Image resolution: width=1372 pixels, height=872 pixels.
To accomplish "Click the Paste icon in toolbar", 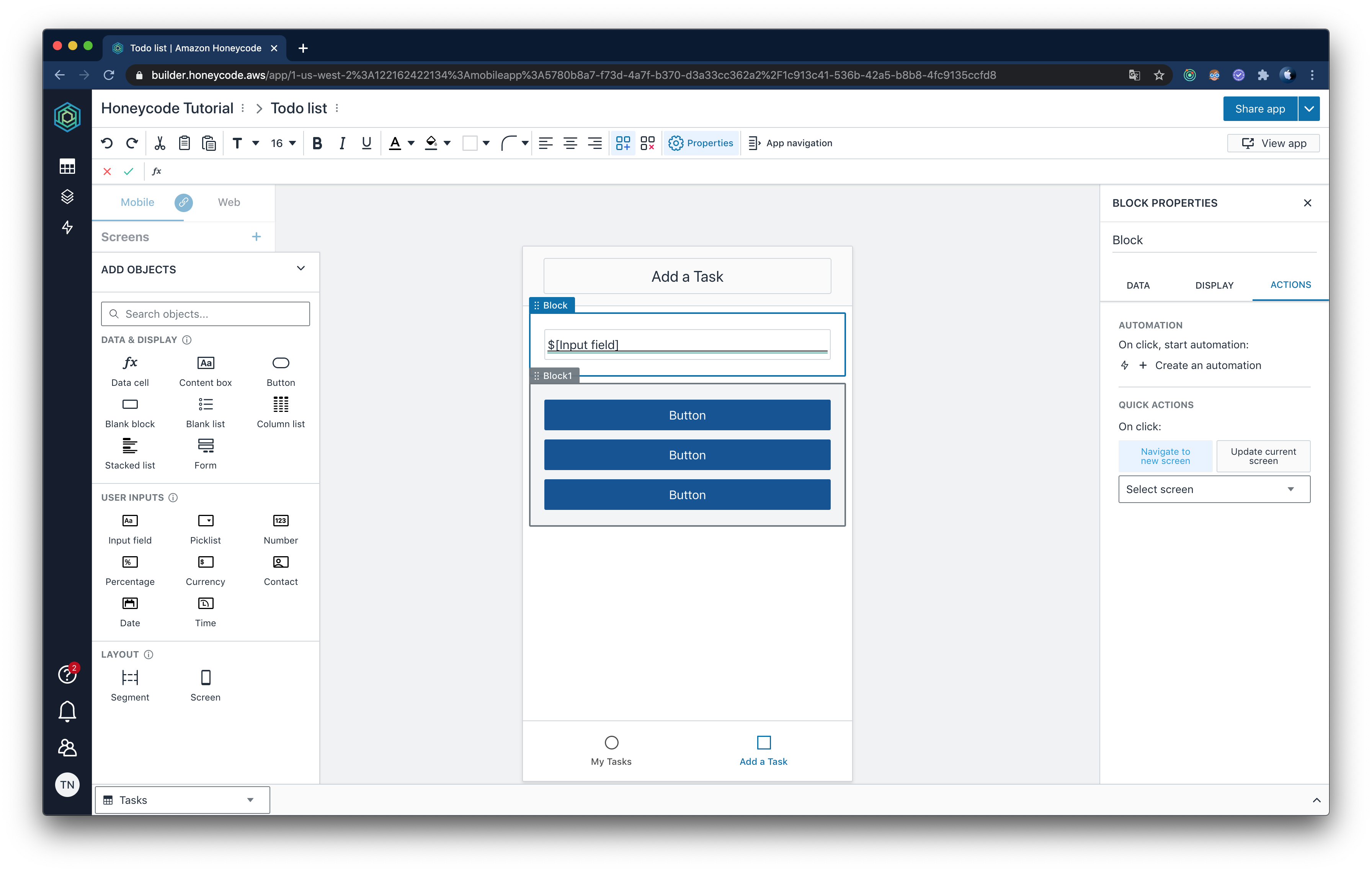I will tap(209, 143).
